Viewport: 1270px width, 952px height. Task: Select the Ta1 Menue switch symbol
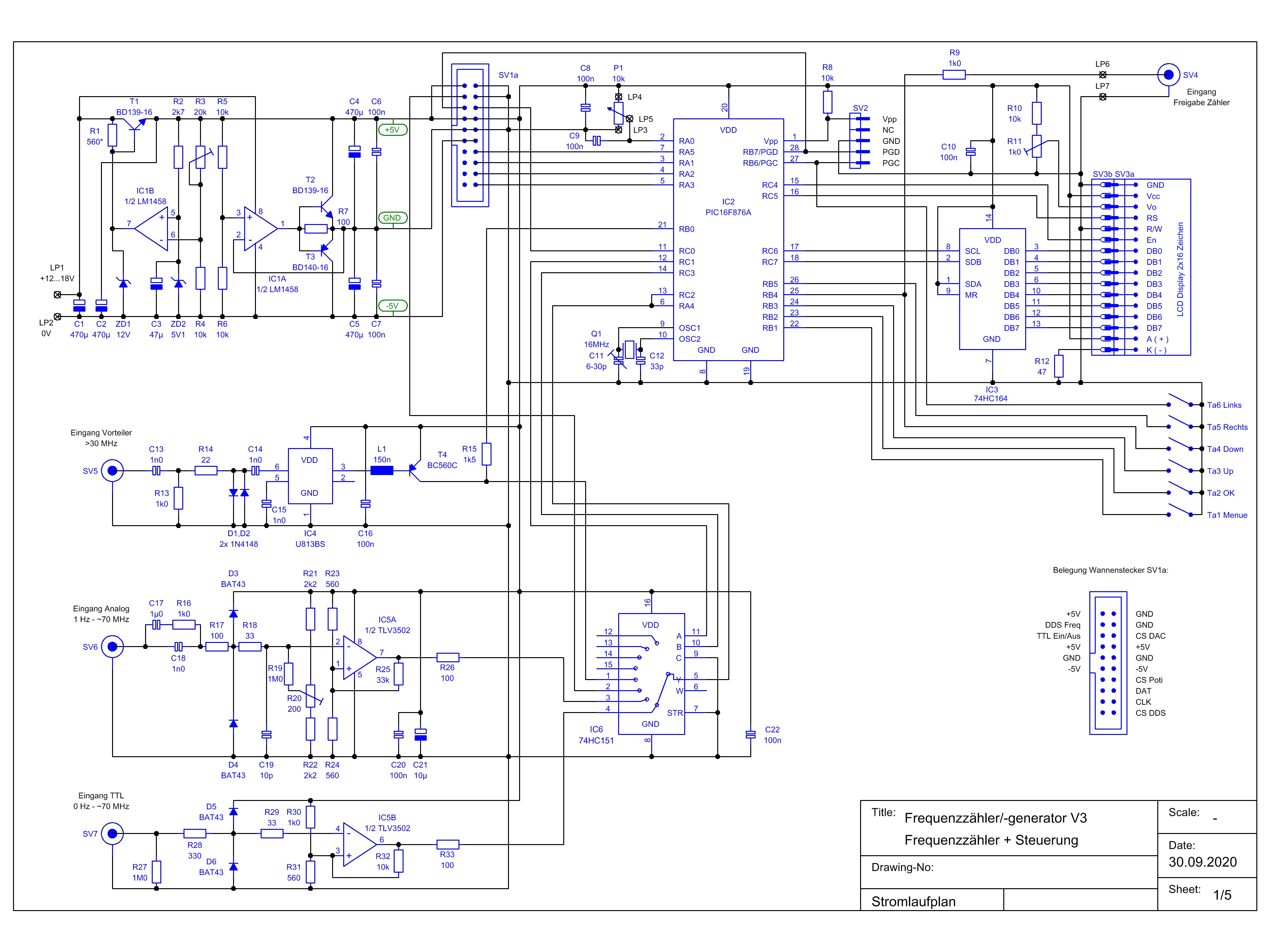1180,510
